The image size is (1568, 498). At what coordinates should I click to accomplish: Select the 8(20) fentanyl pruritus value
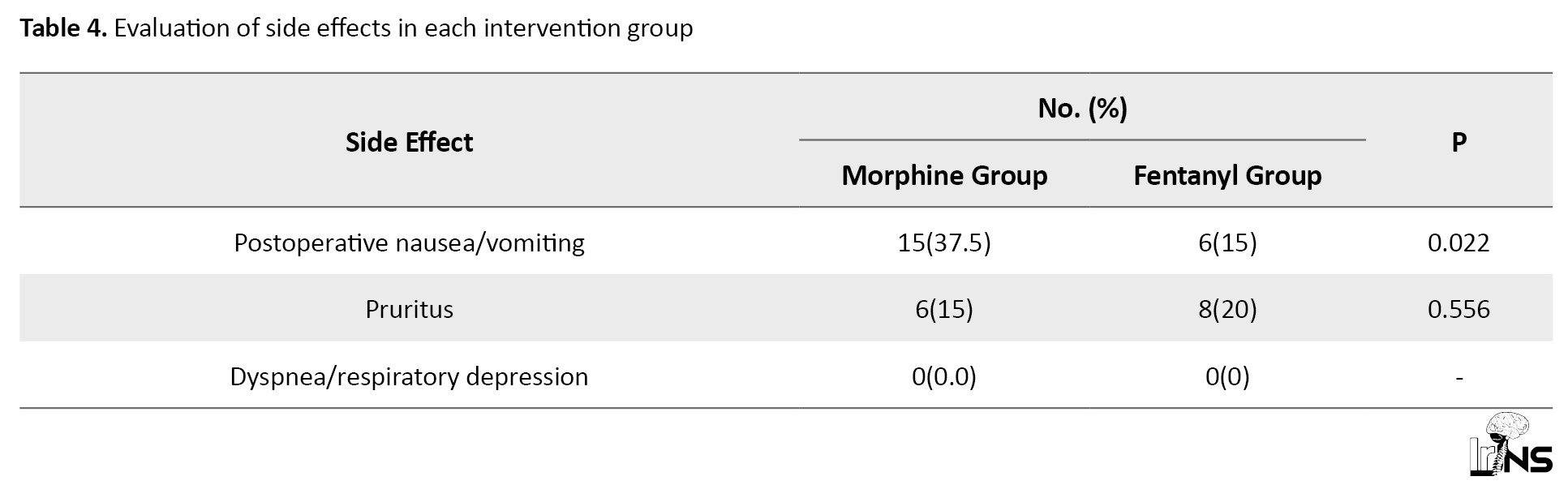tap(1227, 309)
